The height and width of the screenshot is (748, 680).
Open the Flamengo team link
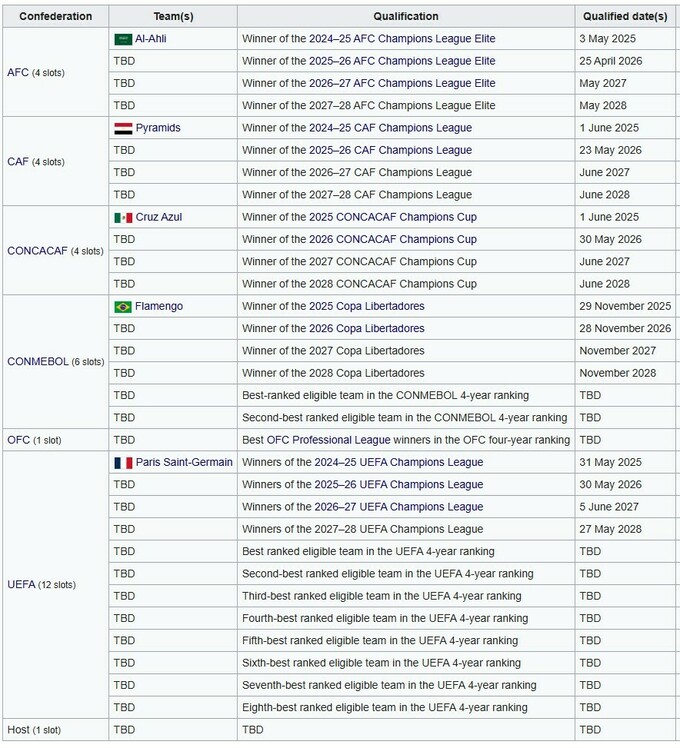click(159, 306)
